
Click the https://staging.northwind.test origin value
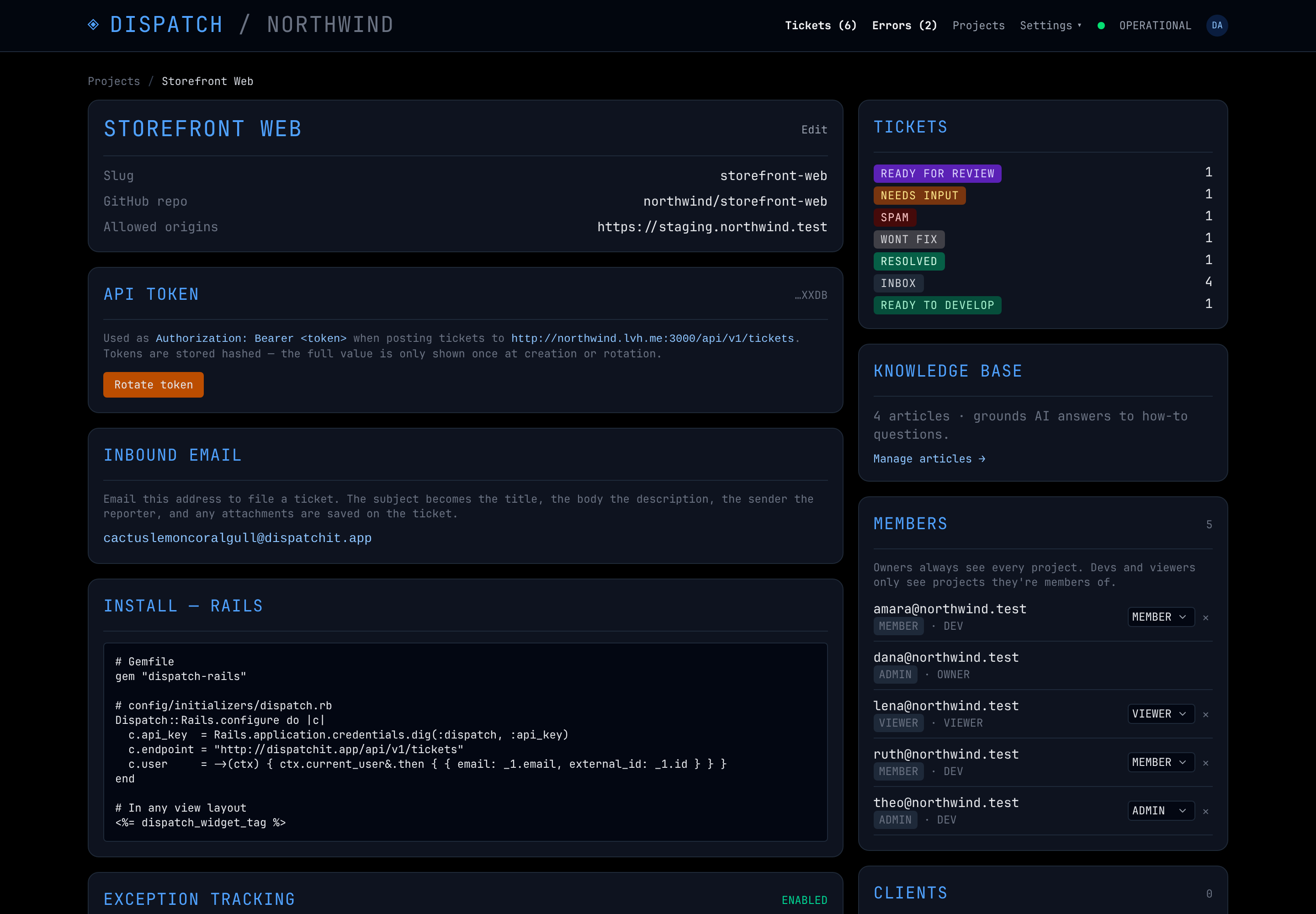pyautogui.click(x=712, y=227)
